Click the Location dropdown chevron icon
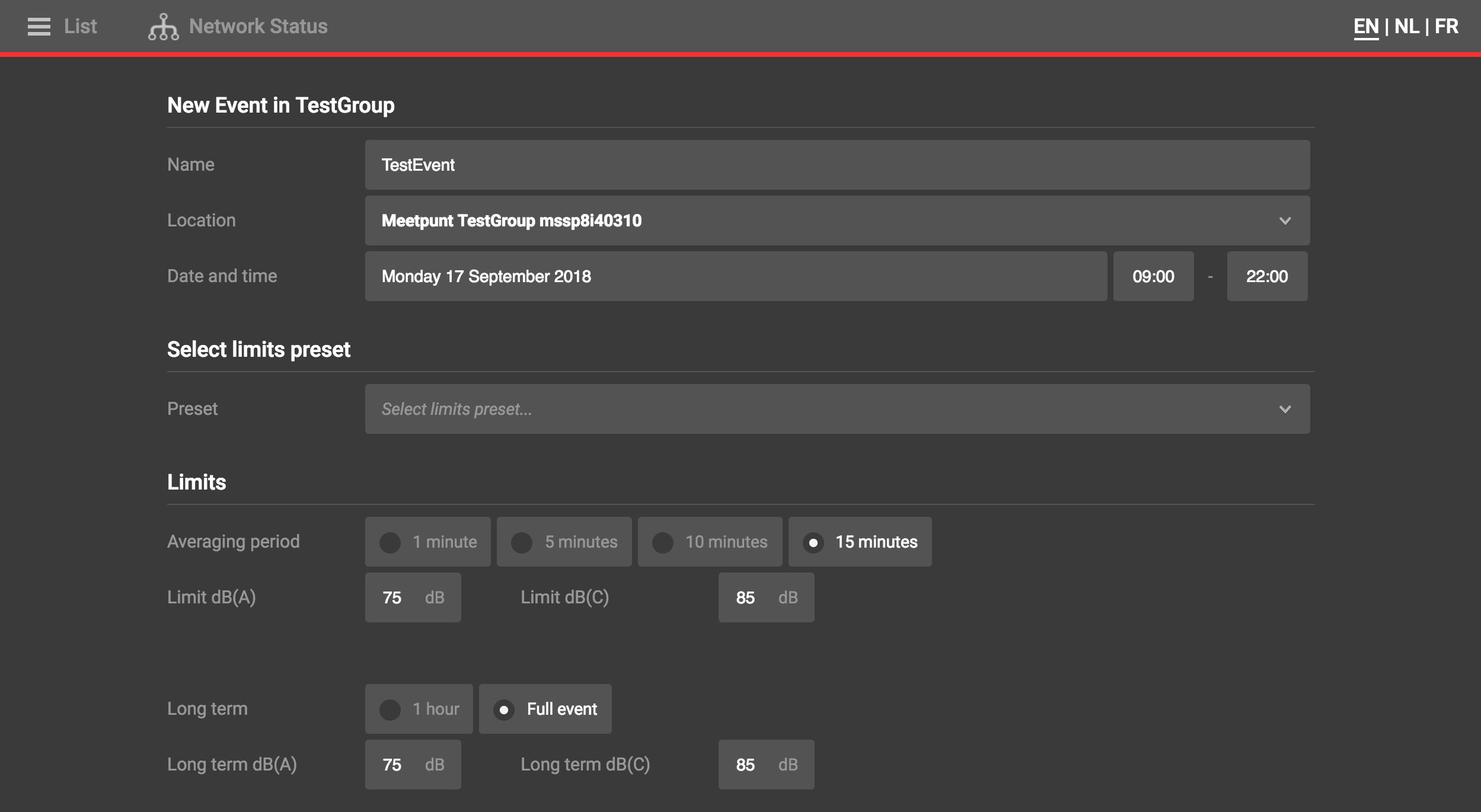Screen dimensions: 1481x812 coord(1284,220)
